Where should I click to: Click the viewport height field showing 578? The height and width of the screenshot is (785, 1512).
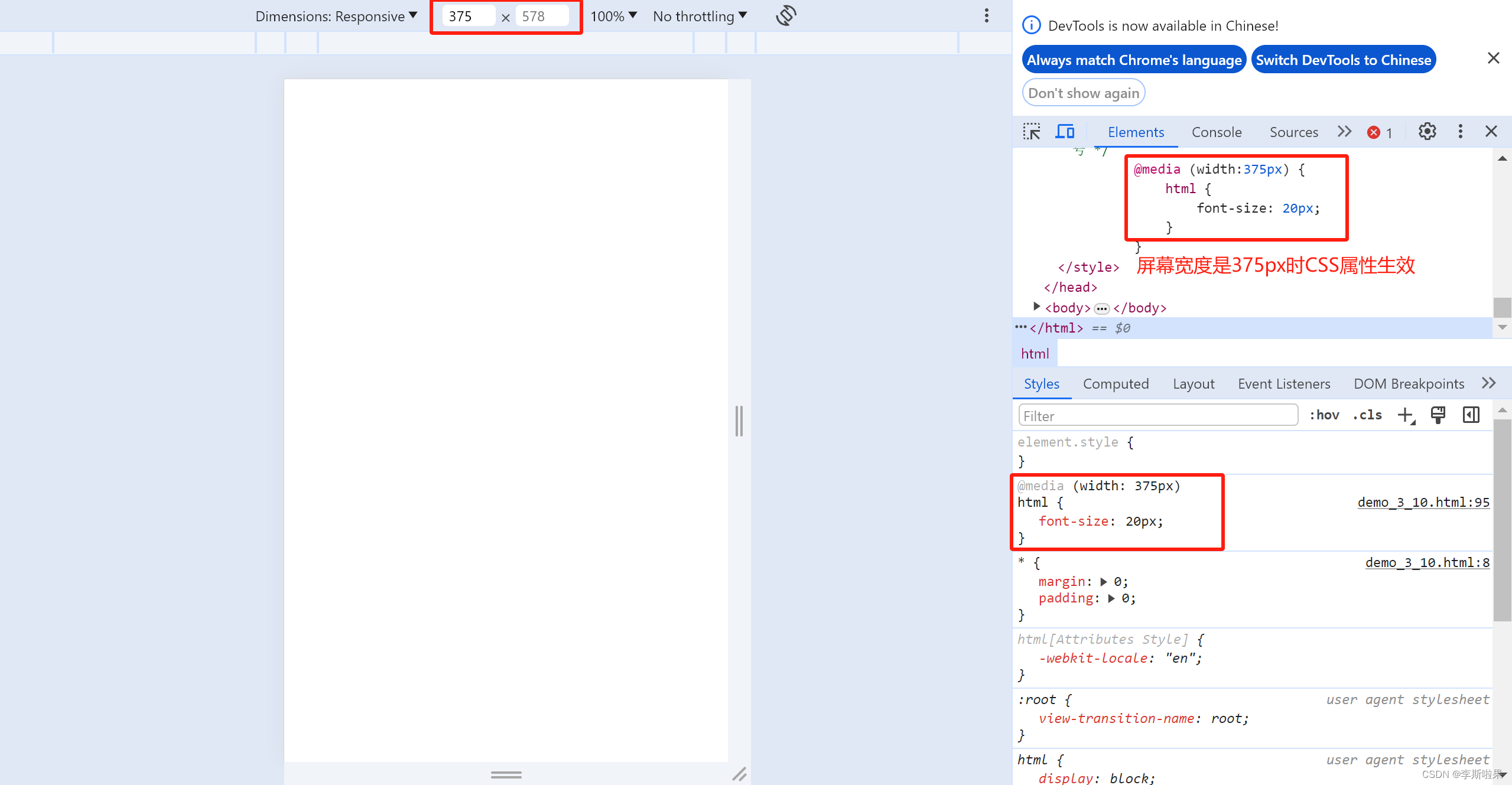(542, 16)
